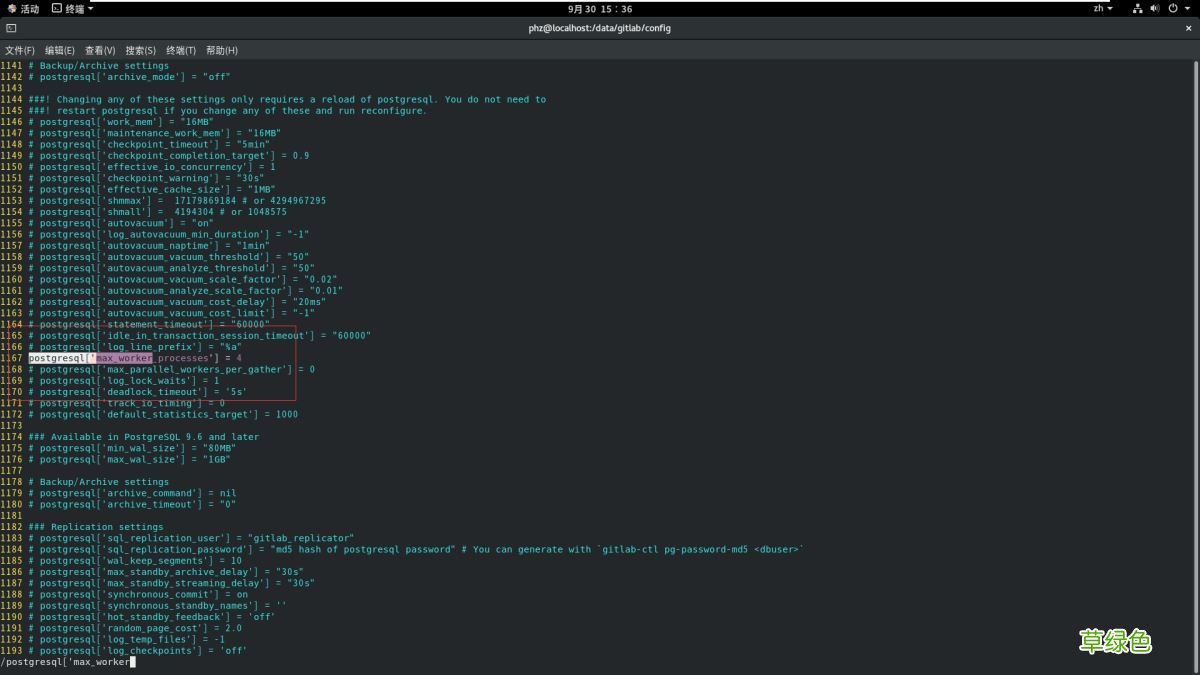Click the 'hot_standby_feedback' = 'off' line

152,617
